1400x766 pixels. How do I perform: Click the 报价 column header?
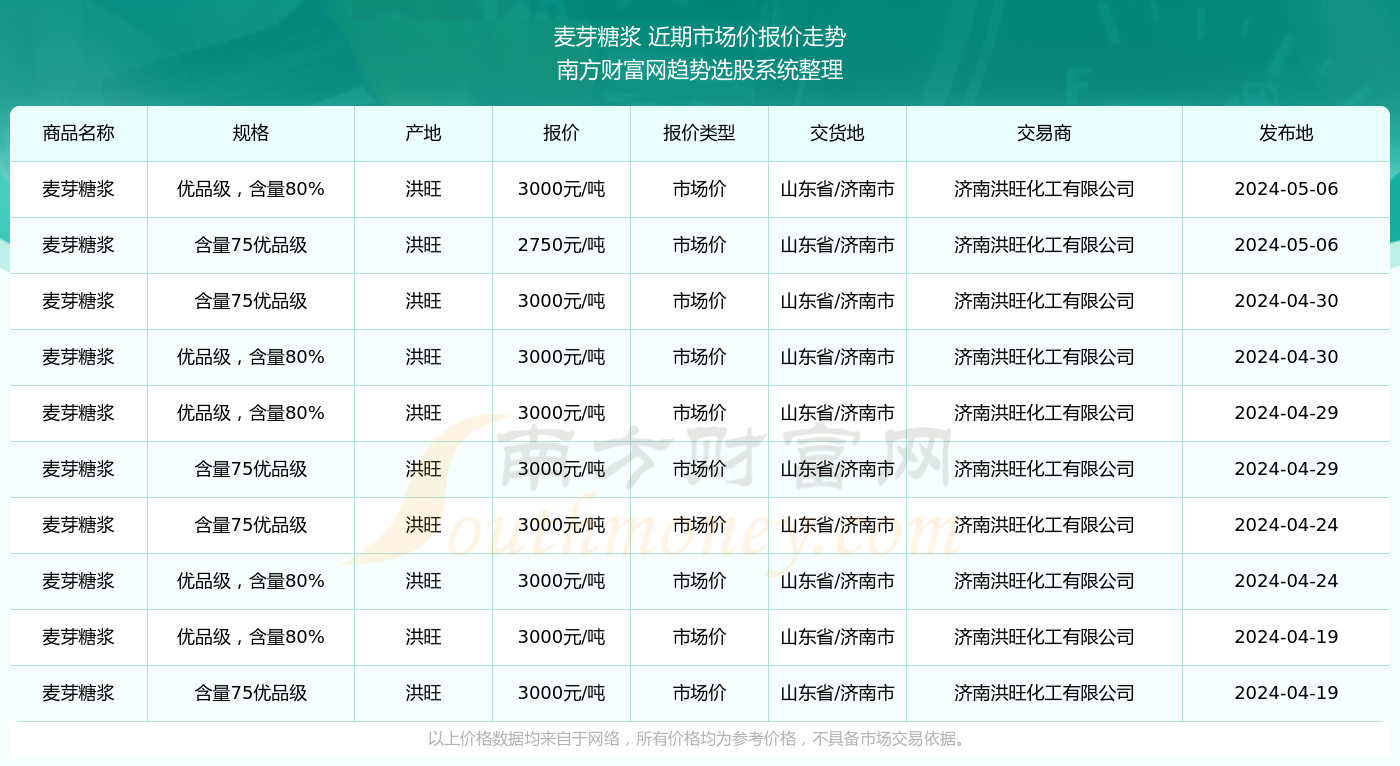point(561,134)
